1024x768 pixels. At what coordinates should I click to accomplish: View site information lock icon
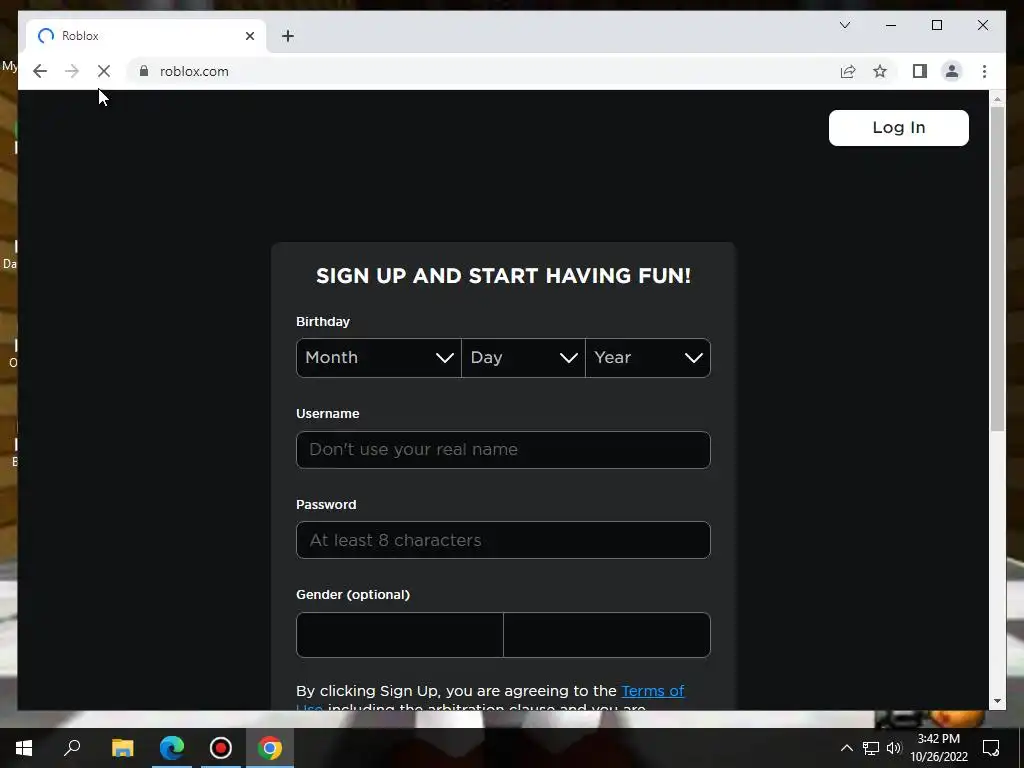click(144, 71)
